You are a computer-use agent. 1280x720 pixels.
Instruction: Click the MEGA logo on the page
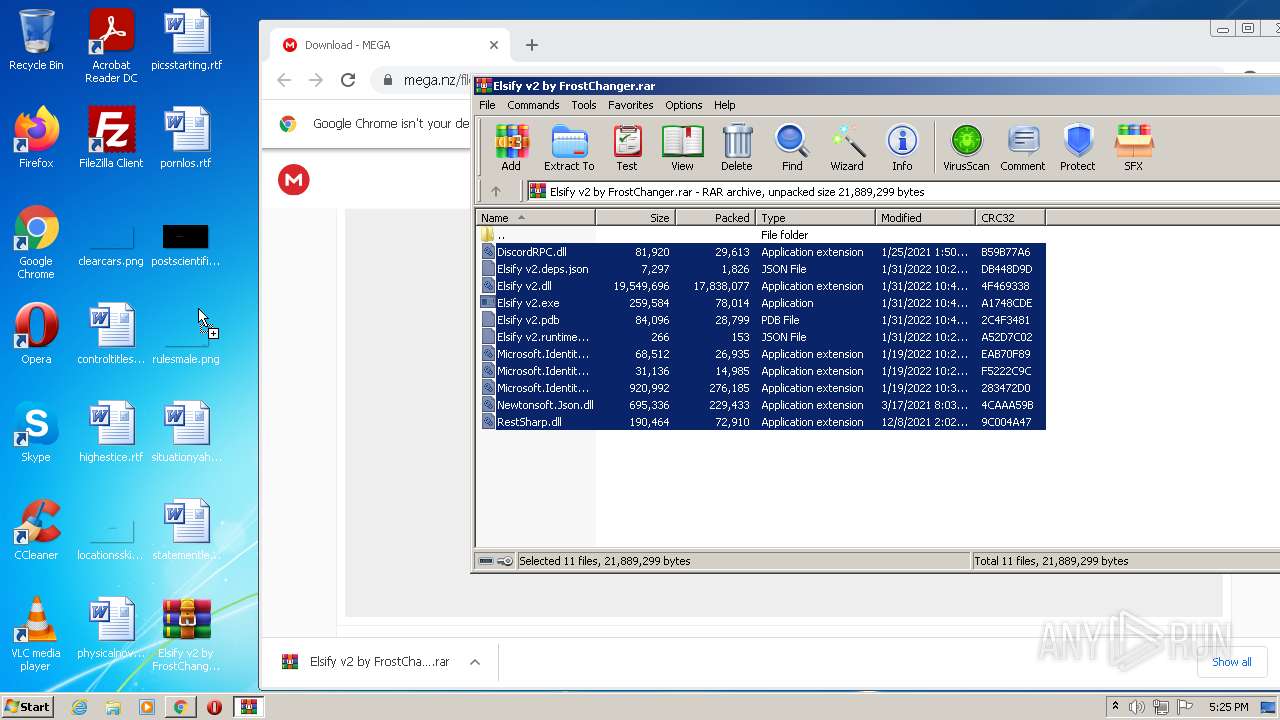coord(294,180)
